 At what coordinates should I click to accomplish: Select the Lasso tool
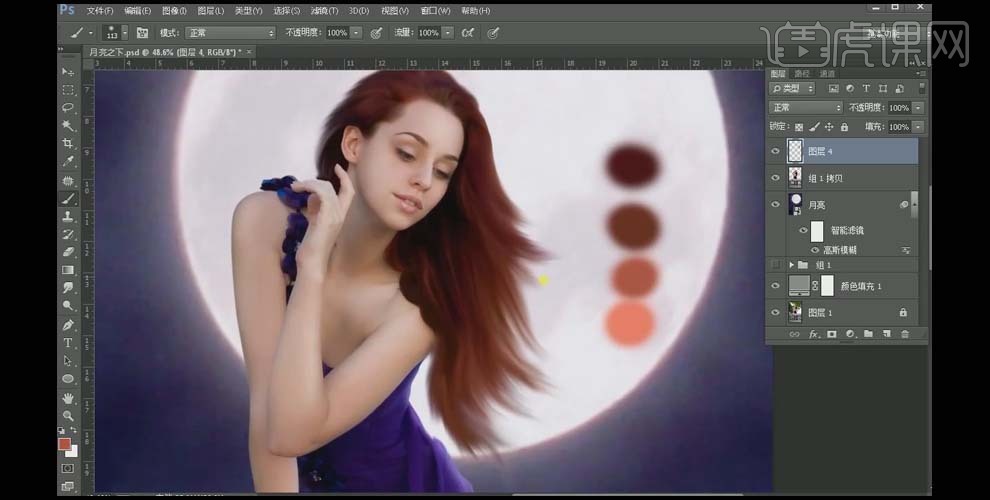68,108
